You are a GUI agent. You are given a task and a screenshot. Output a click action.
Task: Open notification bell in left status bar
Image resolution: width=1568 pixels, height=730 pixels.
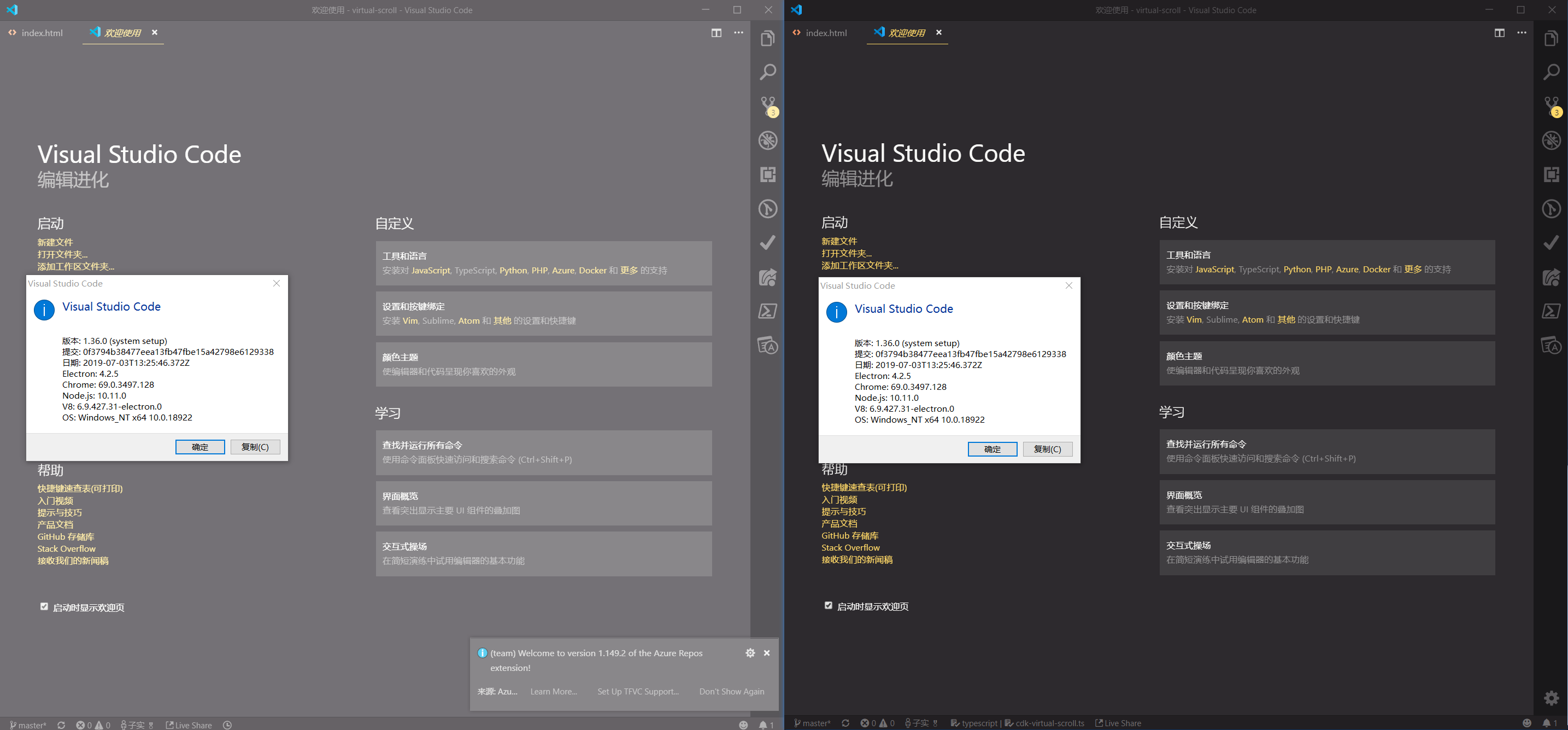pyautogui.click(x=766, y=725)
